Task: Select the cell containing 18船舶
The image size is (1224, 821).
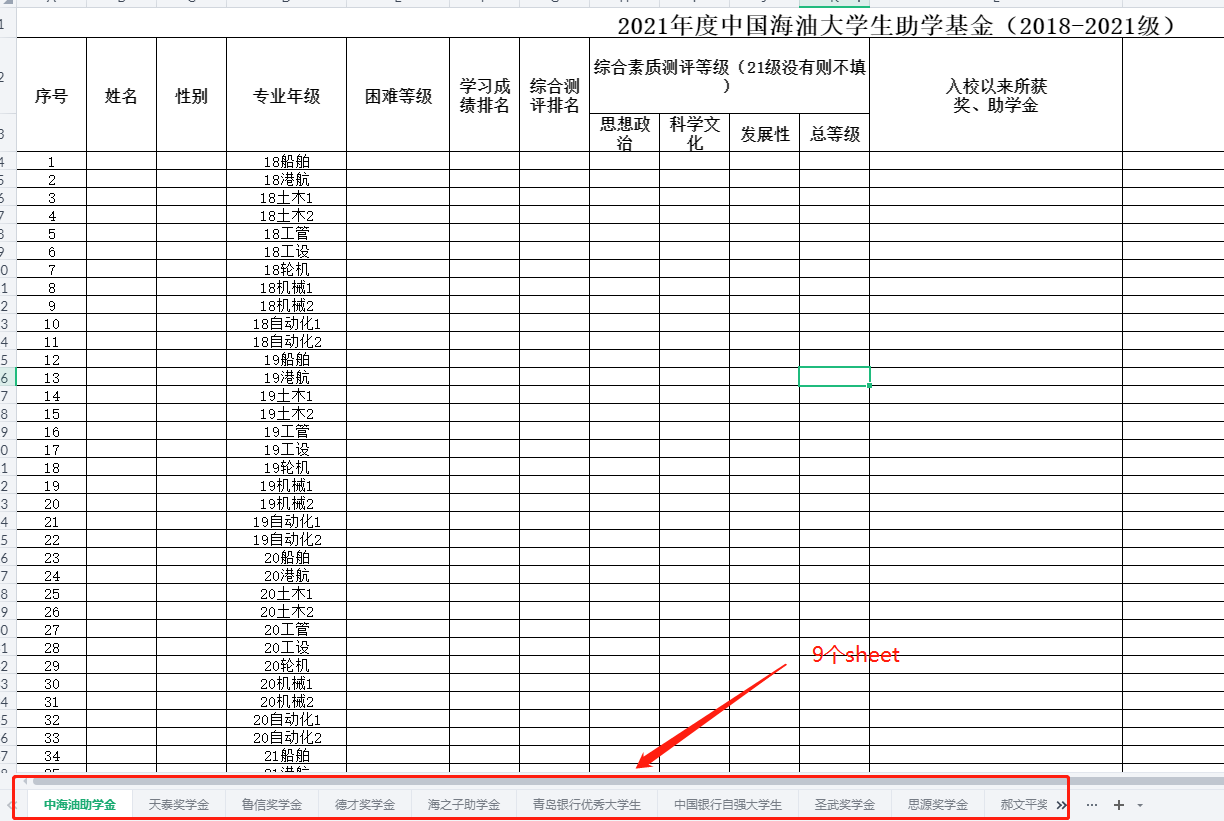Action: [286, 162]
